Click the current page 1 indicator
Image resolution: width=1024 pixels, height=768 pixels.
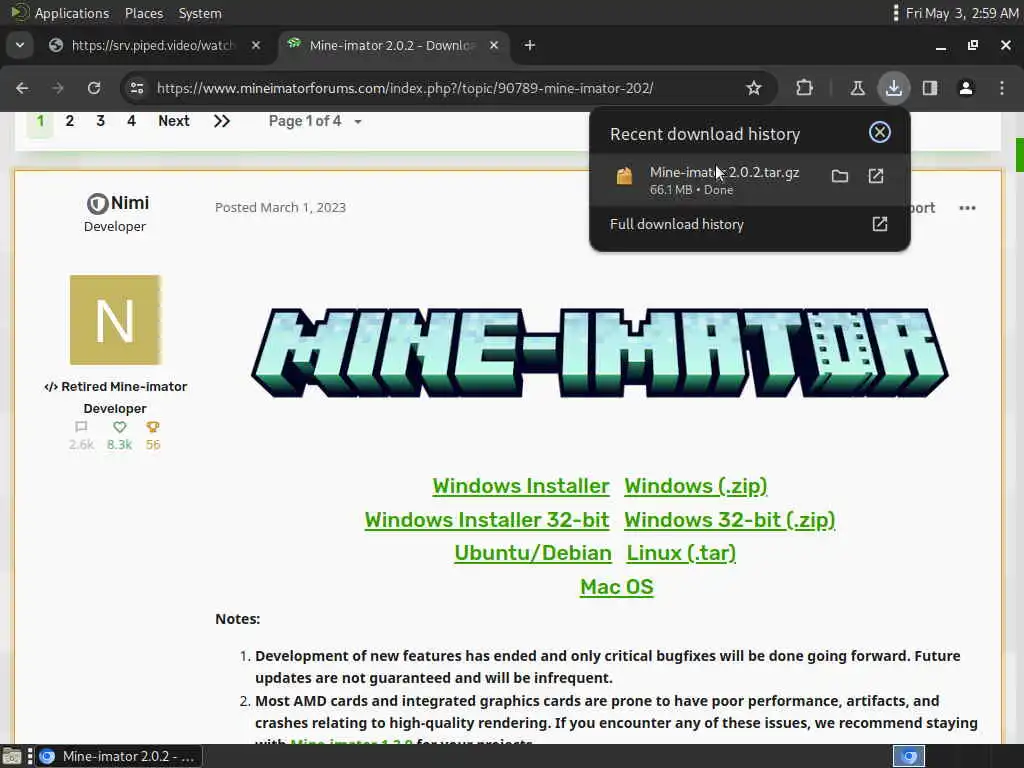[40, 121]
